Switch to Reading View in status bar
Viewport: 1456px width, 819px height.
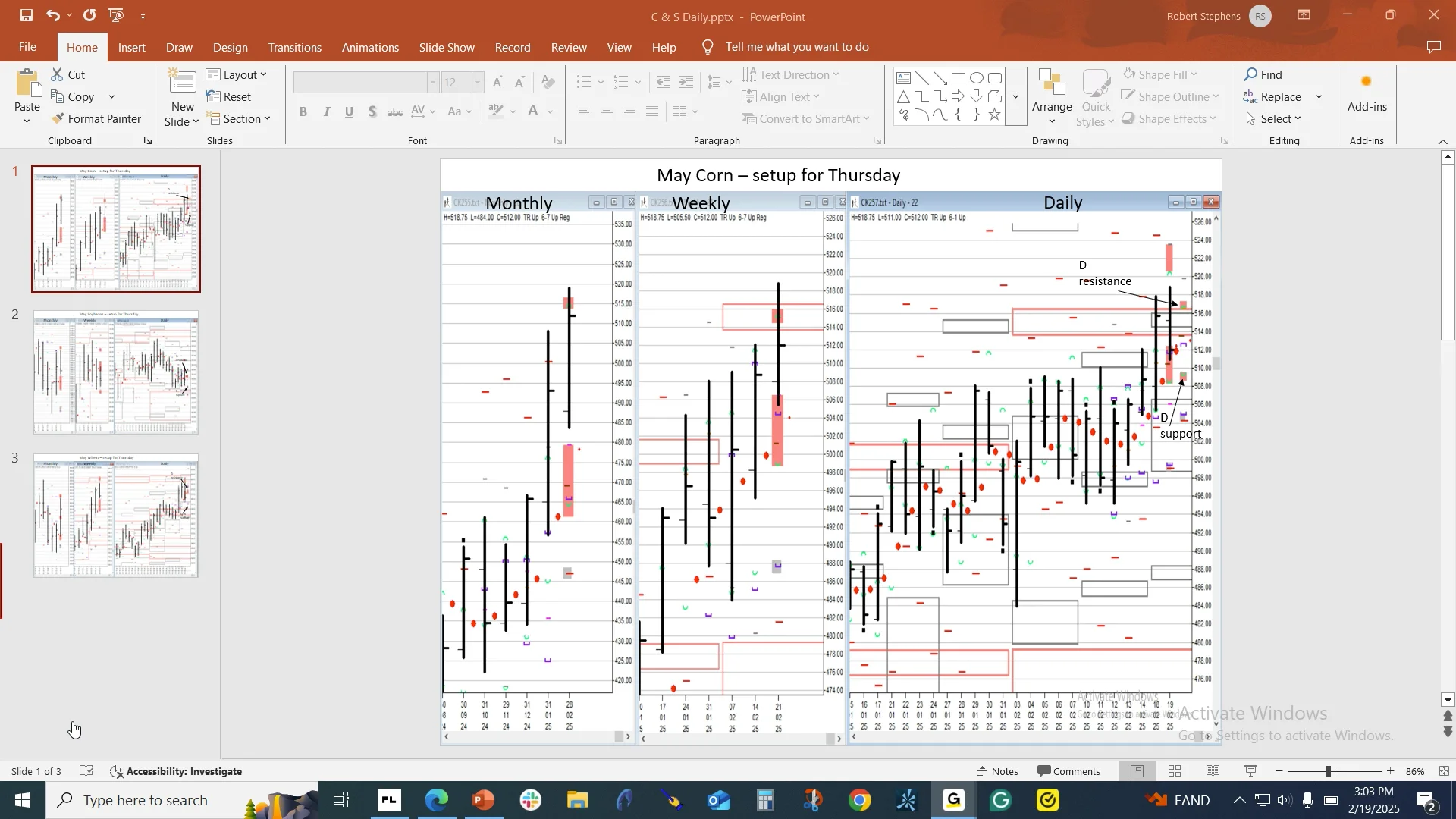[x=1213, y=771]
